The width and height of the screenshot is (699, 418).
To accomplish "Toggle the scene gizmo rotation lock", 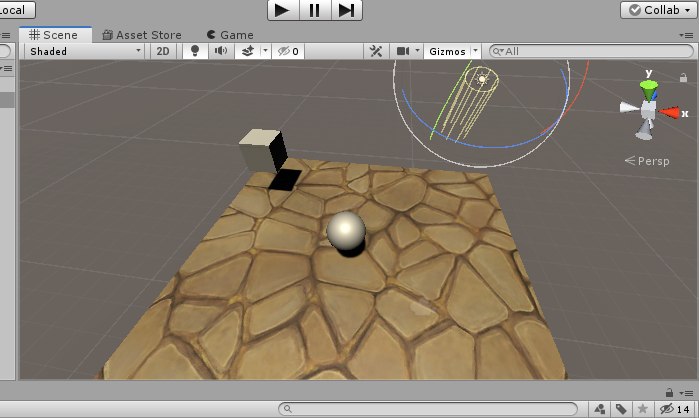I will pyautogui.click(x=683, y=78).
